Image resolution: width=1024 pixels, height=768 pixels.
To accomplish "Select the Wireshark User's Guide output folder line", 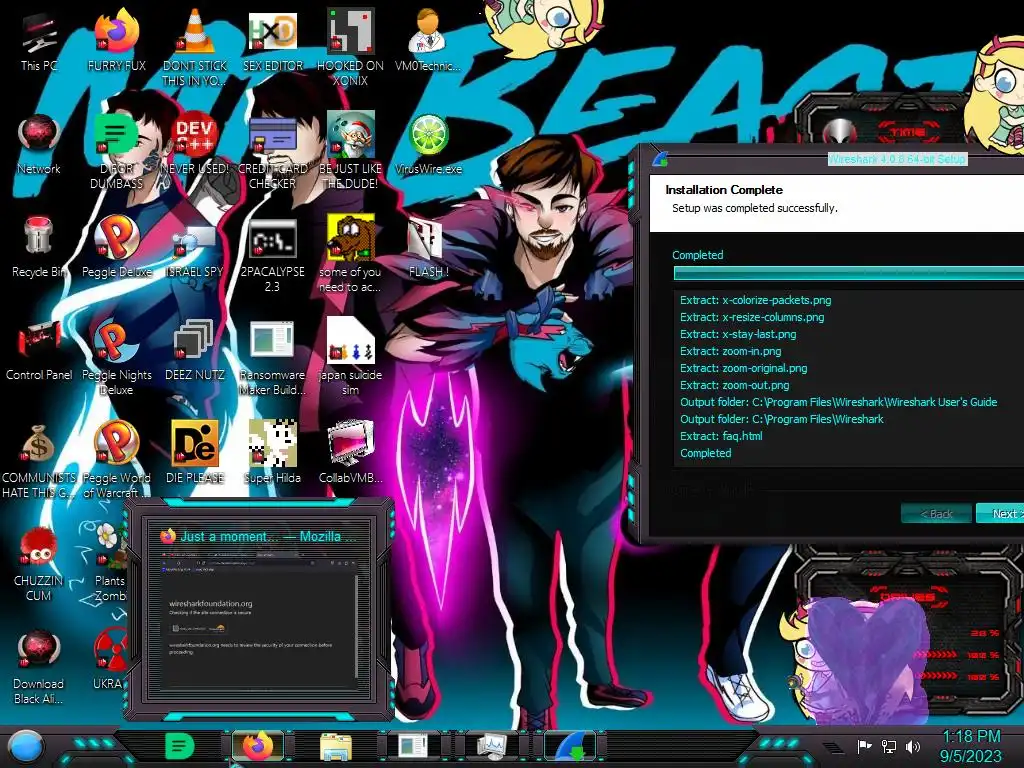I will pyautogui.click(x=839, y=402).
